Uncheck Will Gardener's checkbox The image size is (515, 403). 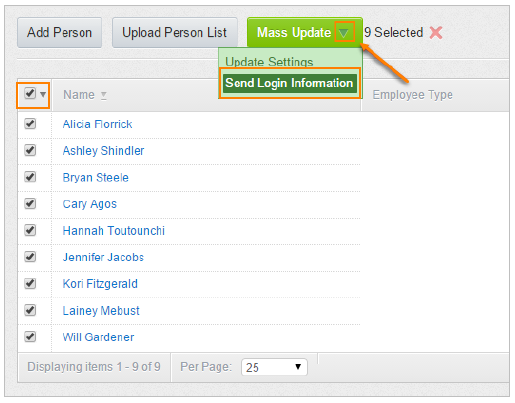[30, 337]
